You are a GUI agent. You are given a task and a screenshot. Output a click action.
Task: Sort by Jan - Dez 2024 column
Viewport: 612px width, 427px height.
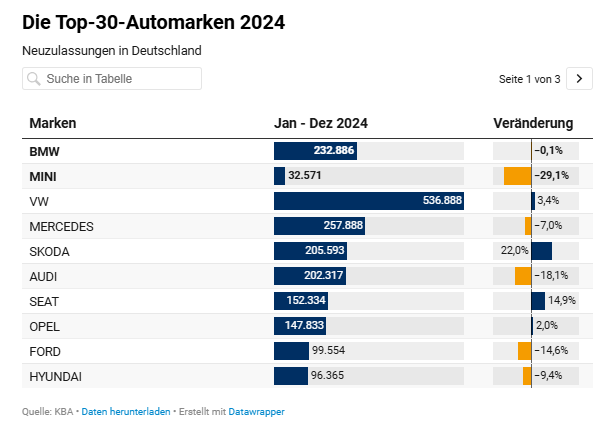coord(321,123)
